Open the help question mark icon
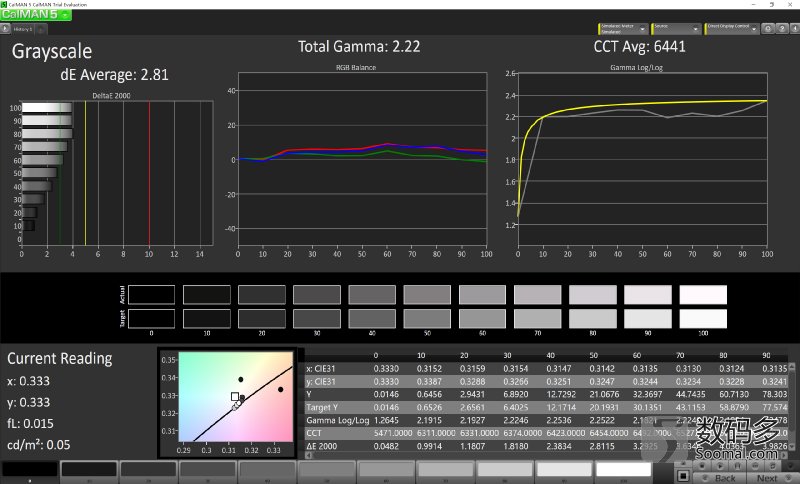 (x=782, y=29)
